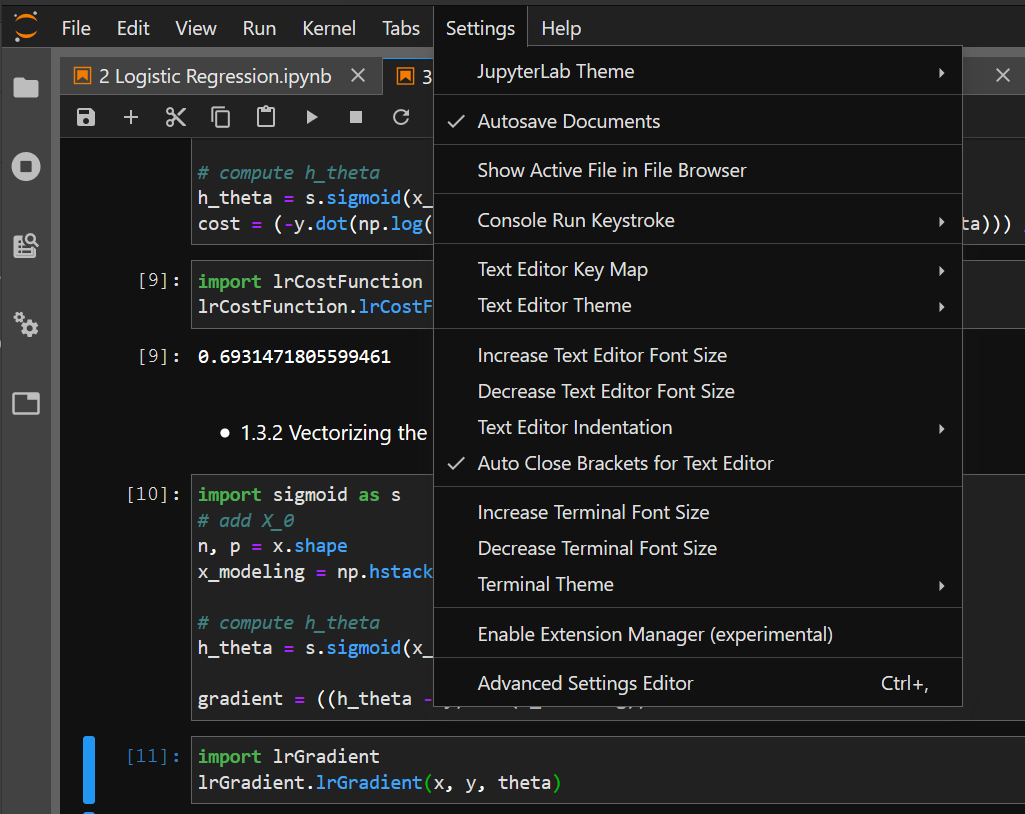
Task: Expand the JupyterLab Theme submenu
Action: pyautogui.click(x=558, y=71)
